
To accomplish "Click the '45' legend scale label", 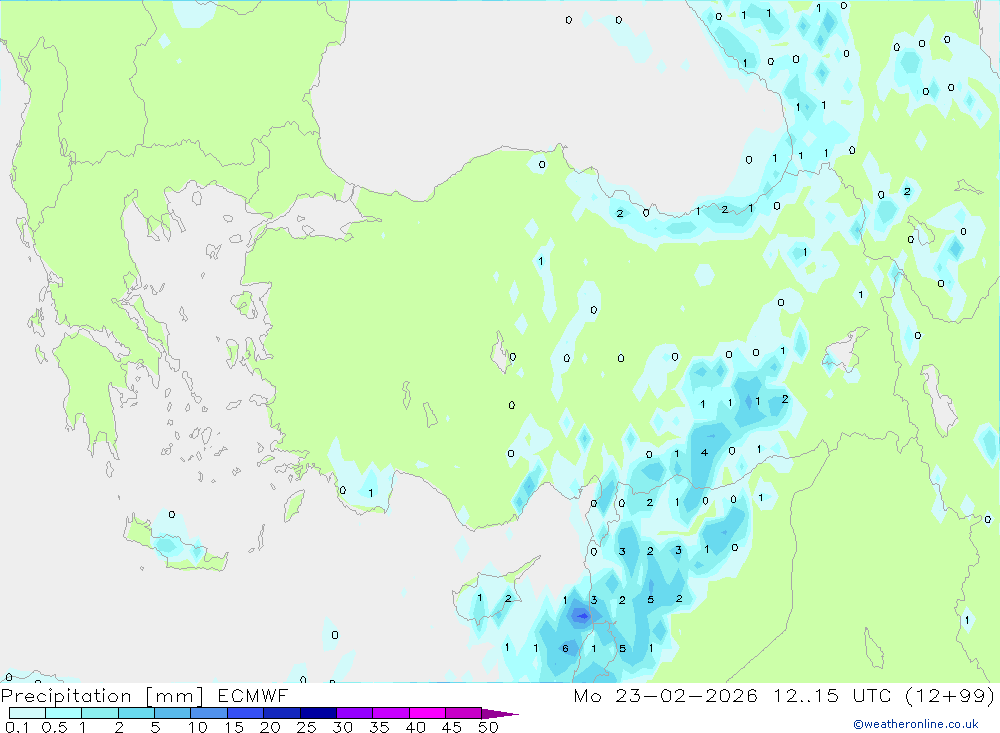I will (452, 727).
